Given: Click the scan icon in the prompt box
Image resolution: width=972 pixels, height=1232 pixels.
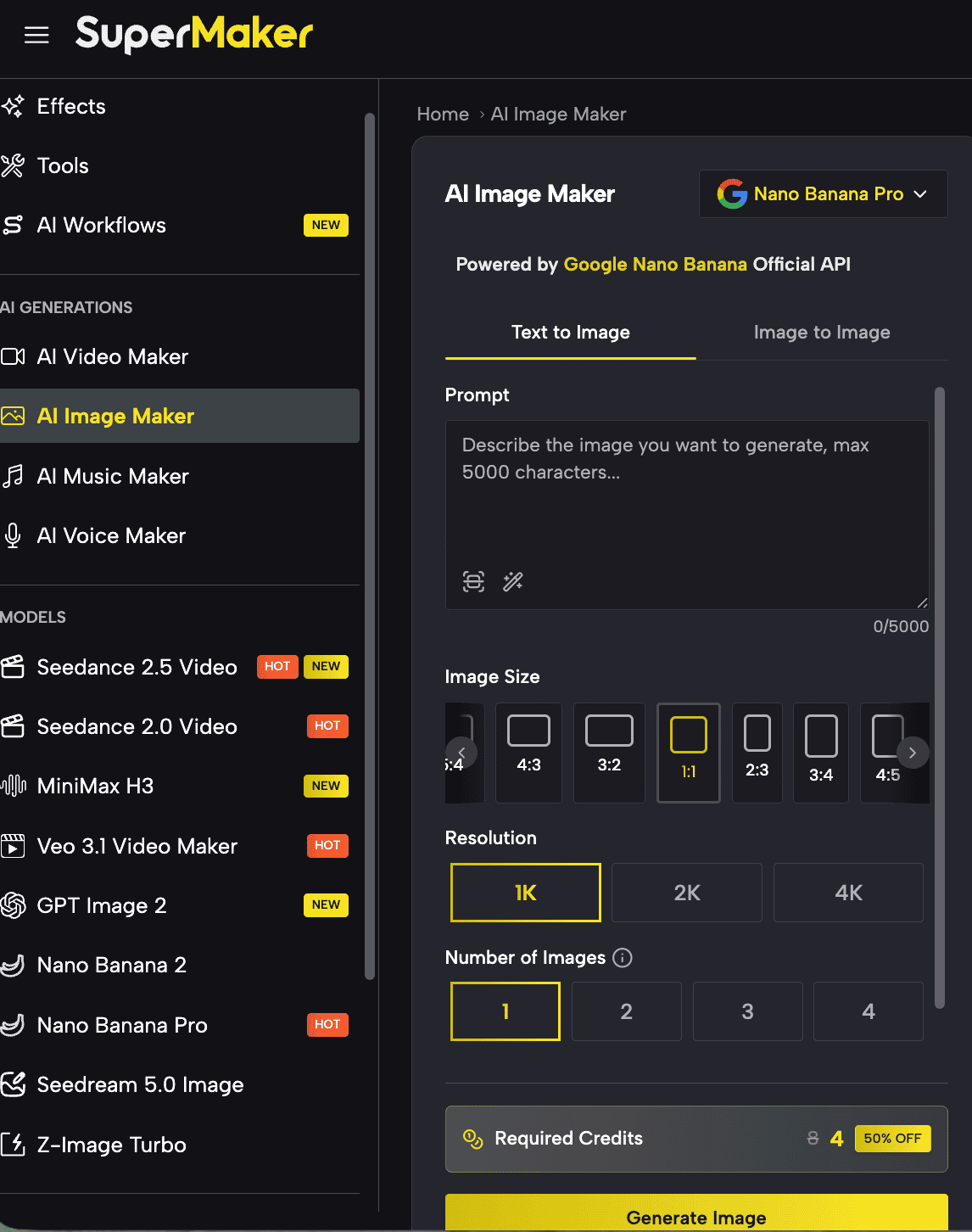Looking at the screenshot, I should [x=473, y=581].
